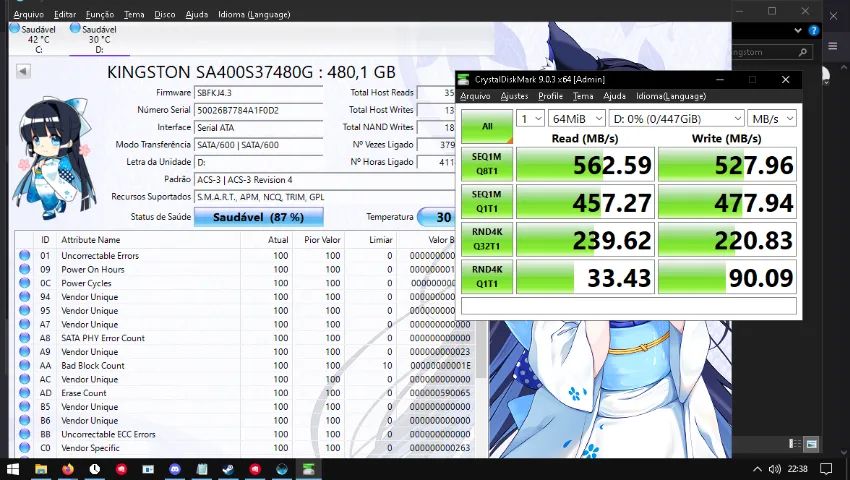Click the empty comment field in CrystalDiskMark

click(x=629, y=305)
